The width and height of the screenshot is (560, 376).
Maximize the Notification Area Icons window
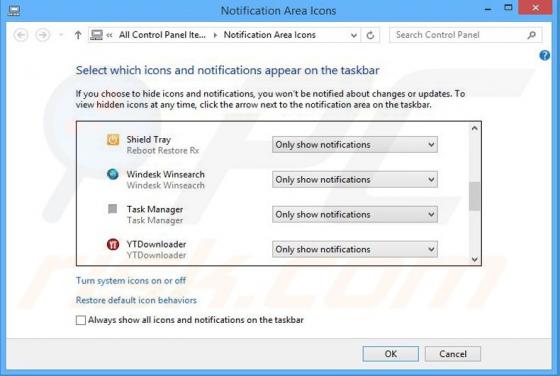(x=508, y=8)
